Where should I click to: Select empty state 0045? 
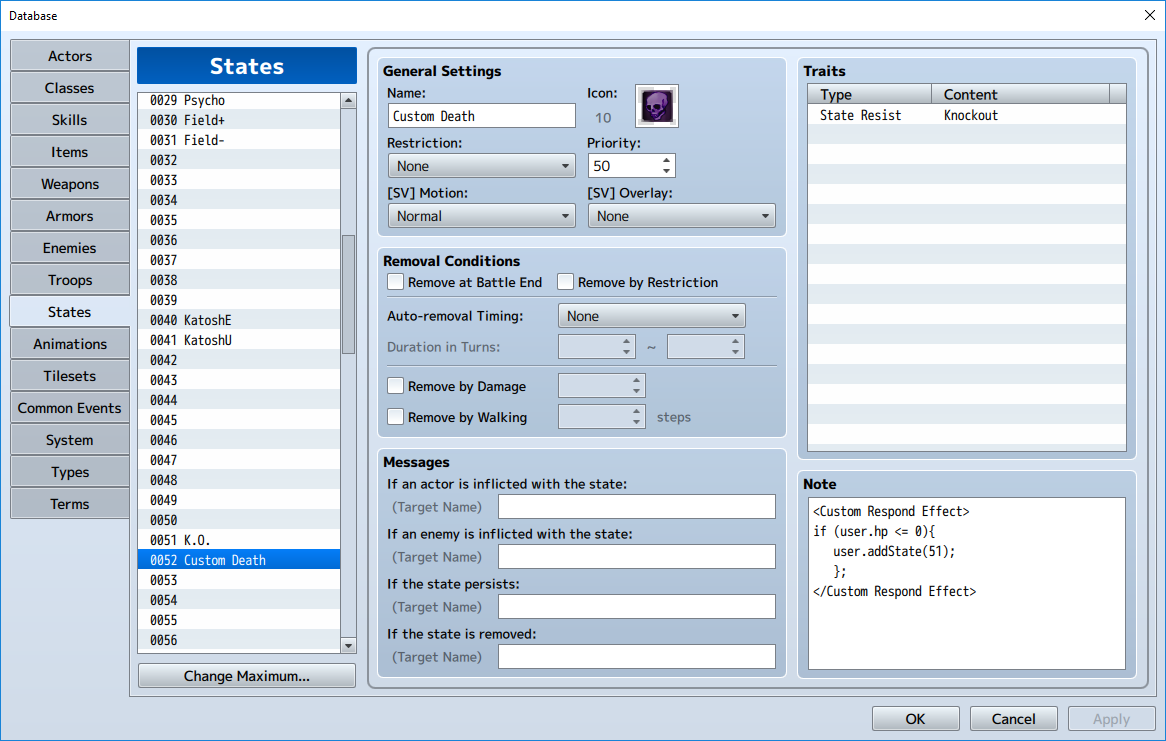[x=239, y=420]
